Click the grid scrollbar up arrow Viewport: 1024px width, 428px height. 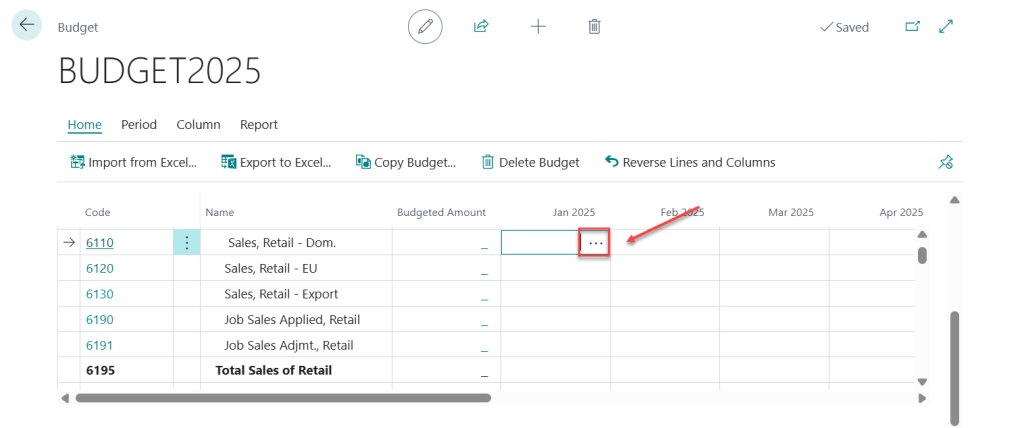click(922, 234)
